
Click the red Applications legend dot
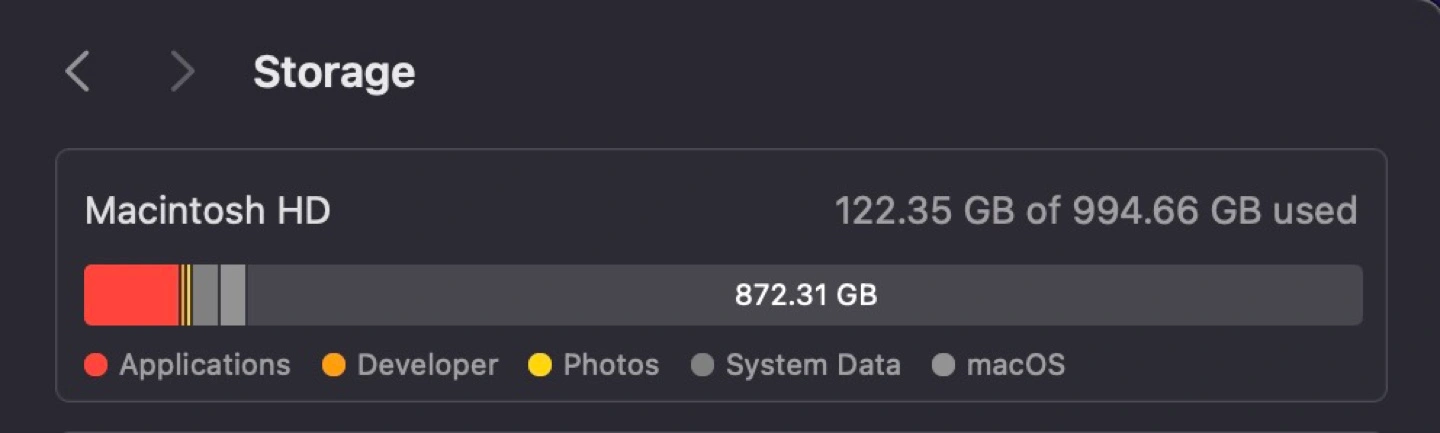click(x=96, y=366)
